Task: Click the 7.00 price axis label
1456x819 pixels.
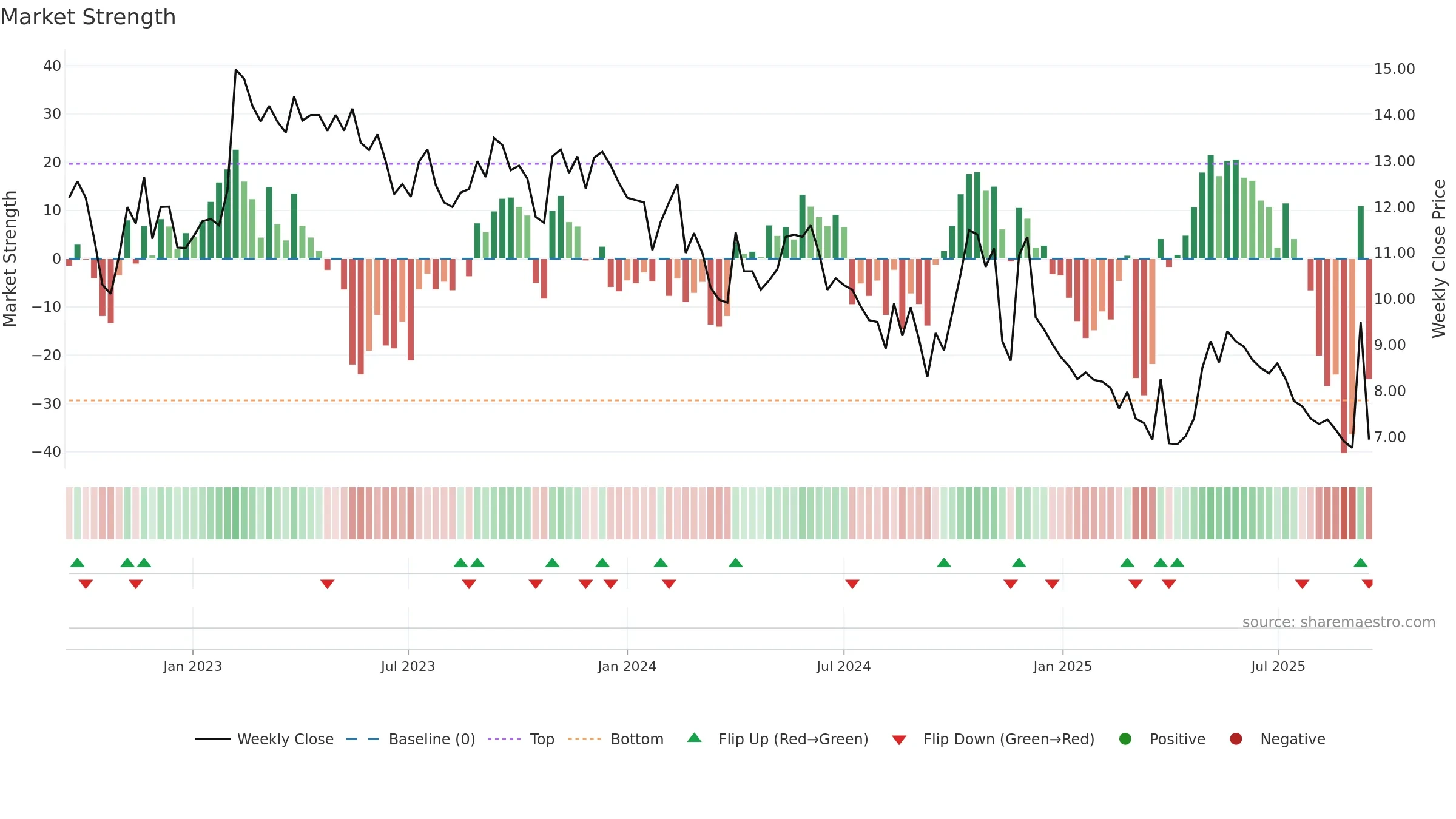Action: point(1390,437)
